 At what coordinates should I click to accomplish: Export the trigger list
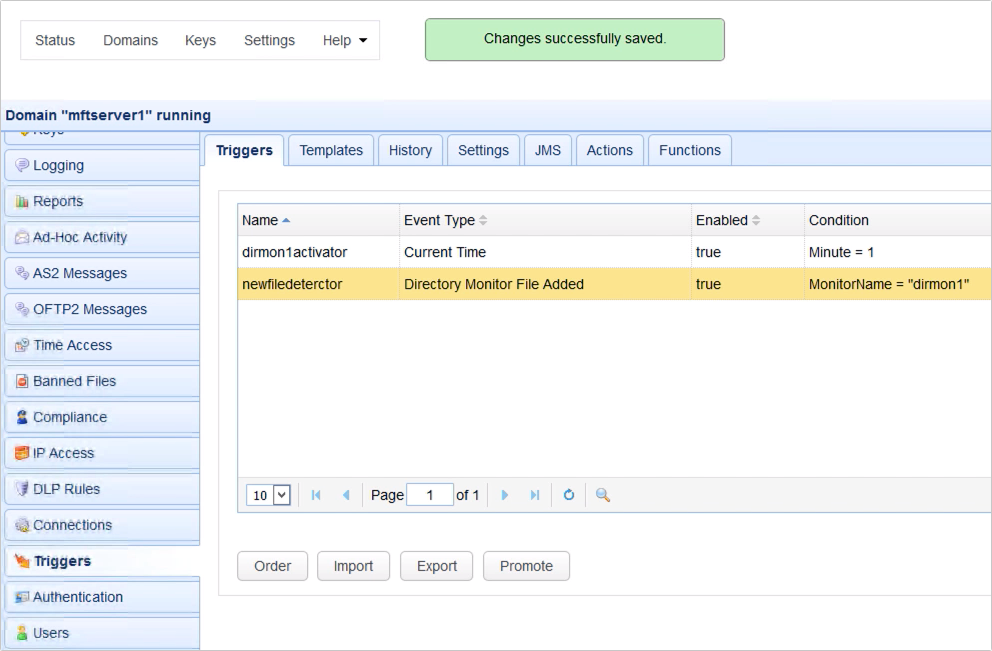pos(436,566)
